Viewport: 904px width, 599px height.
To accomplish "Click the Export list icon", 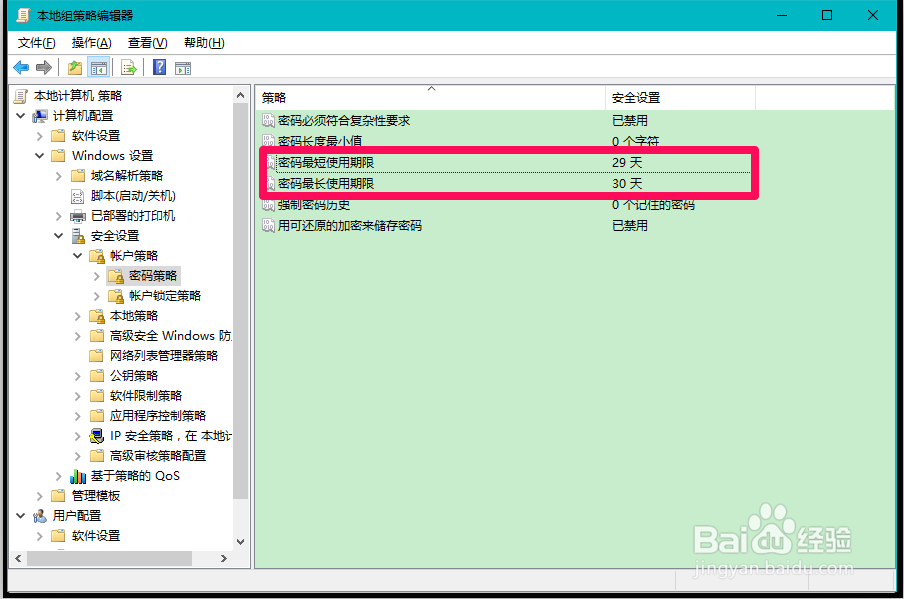I will pyautogui.click(x=129, y=66).
